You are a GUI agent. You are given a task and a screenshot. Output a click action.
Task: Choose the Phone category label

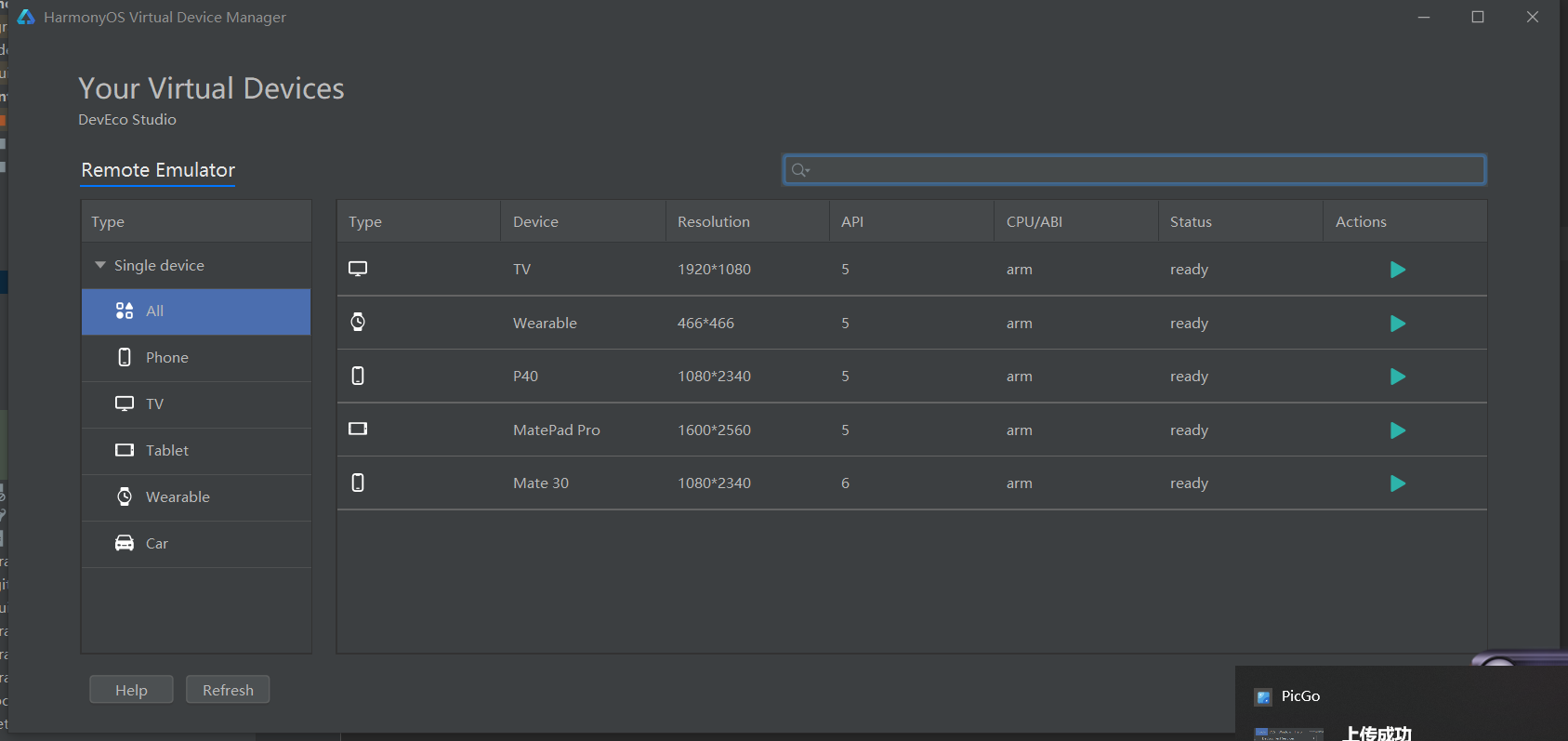click(x=167, y=358)
